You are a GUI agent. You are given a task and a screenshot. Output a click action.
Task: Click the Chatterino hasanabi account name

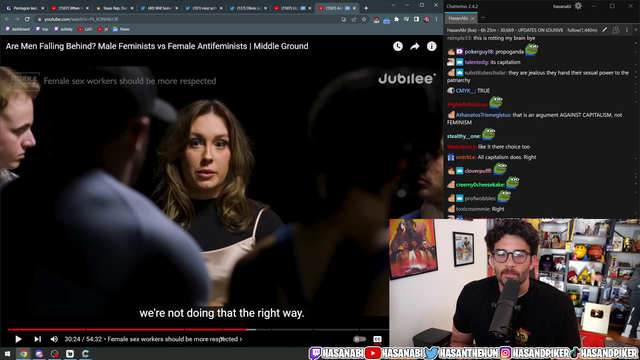562,6
